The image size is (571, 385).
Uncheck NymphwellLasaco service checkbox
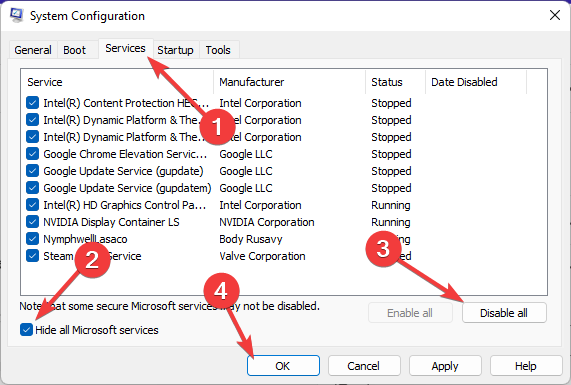(32, 239)
